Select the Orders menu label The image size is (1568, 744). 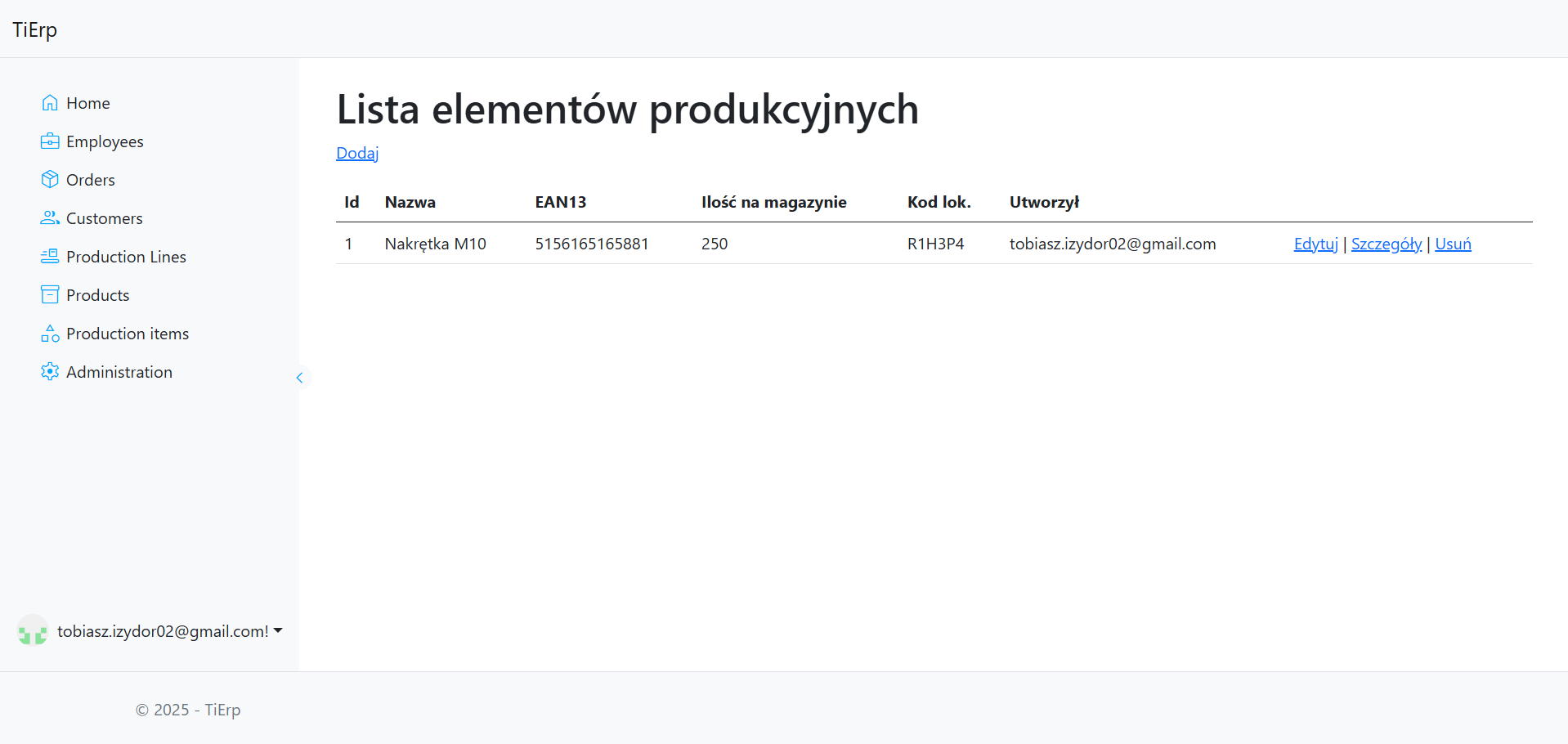pyautogui.click(x=90, y=180)
